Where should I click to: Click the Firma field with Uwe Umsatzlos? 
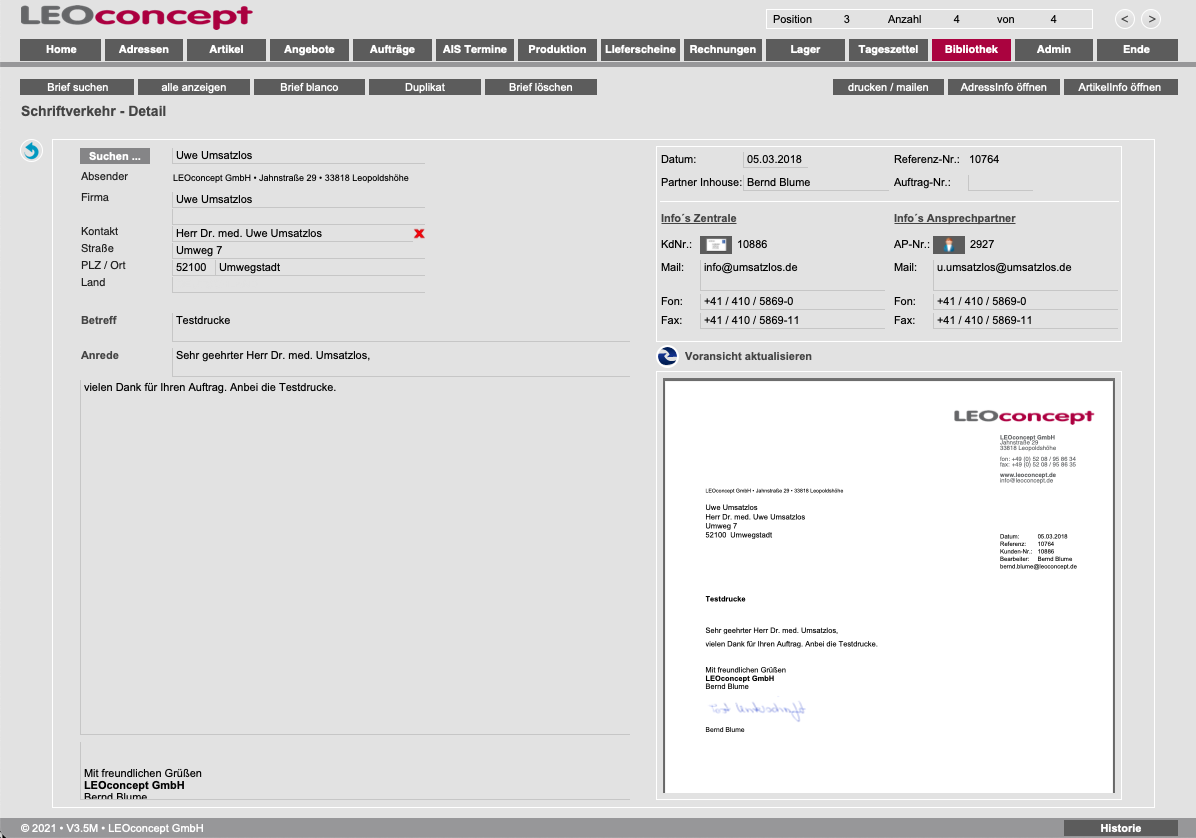298,199
